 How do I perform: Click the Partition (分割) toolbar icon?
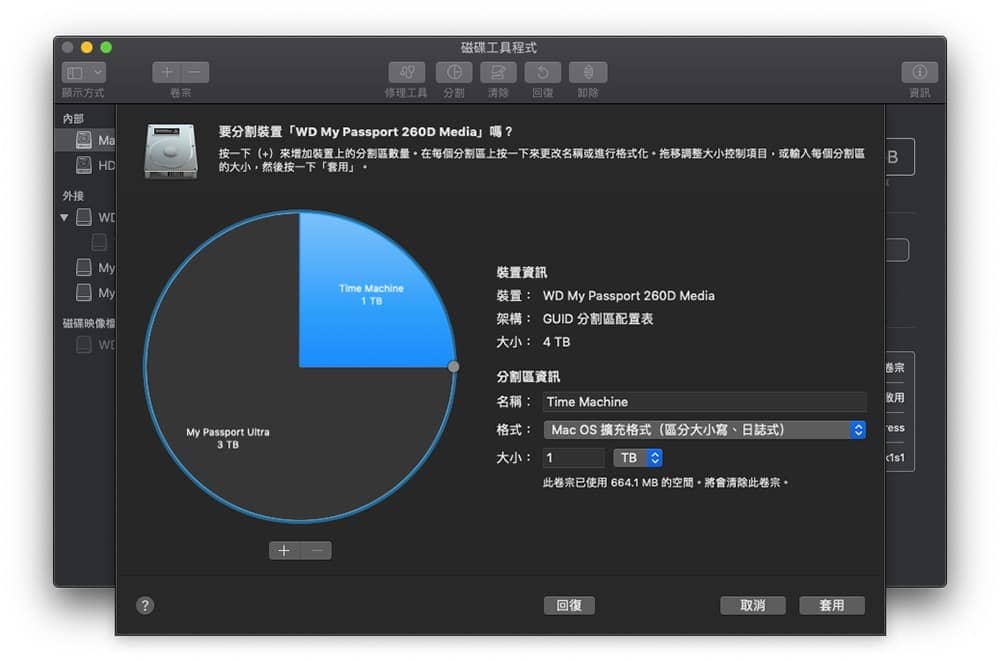coord(454,72)
